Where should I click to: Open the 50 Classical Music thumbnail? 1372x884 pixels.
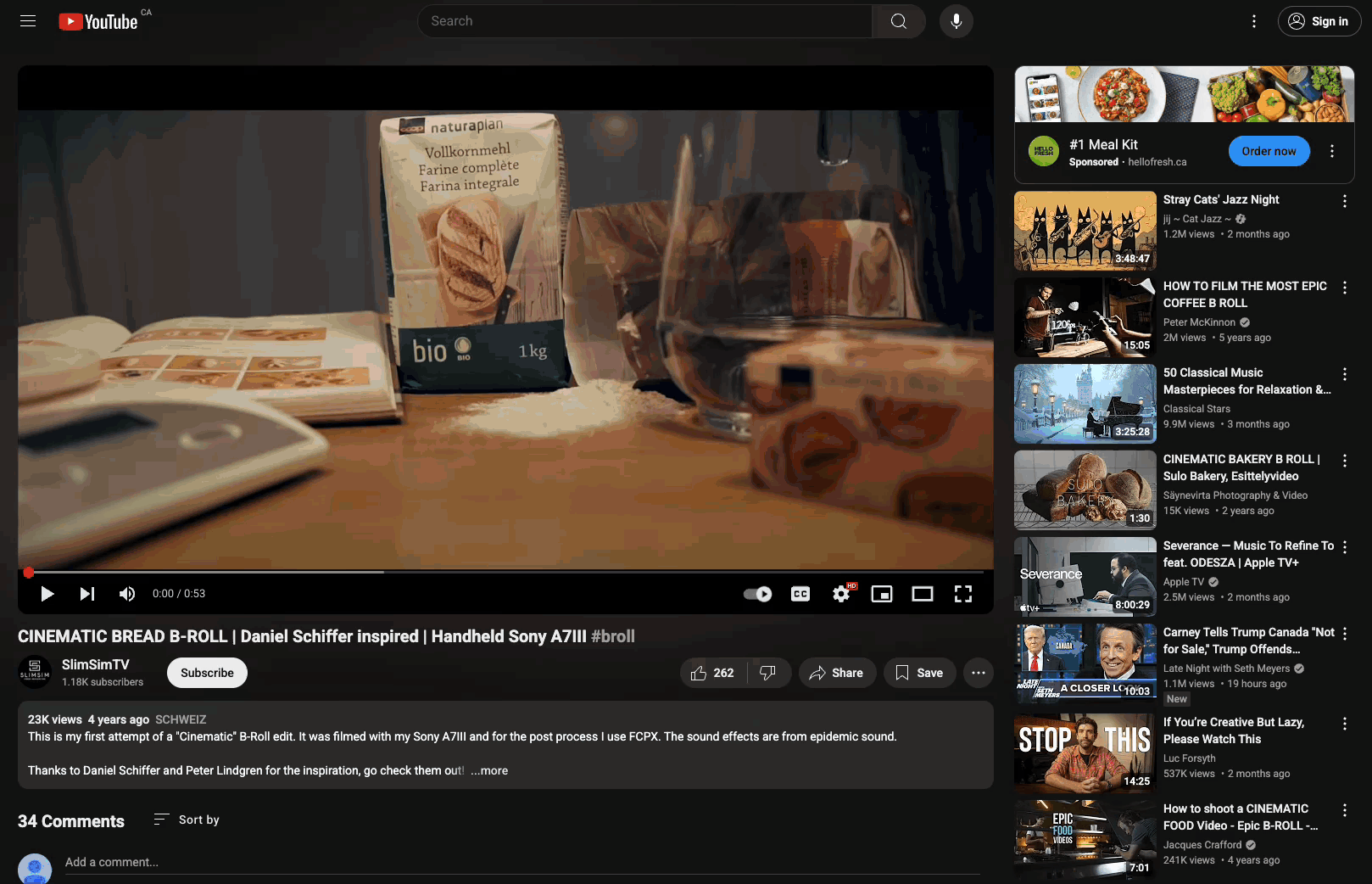[x=1085, y=404]
